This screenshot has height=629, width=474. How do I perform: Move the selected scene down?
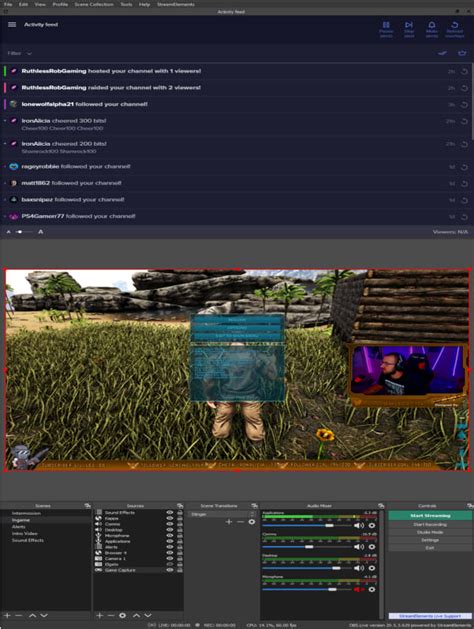44,615
